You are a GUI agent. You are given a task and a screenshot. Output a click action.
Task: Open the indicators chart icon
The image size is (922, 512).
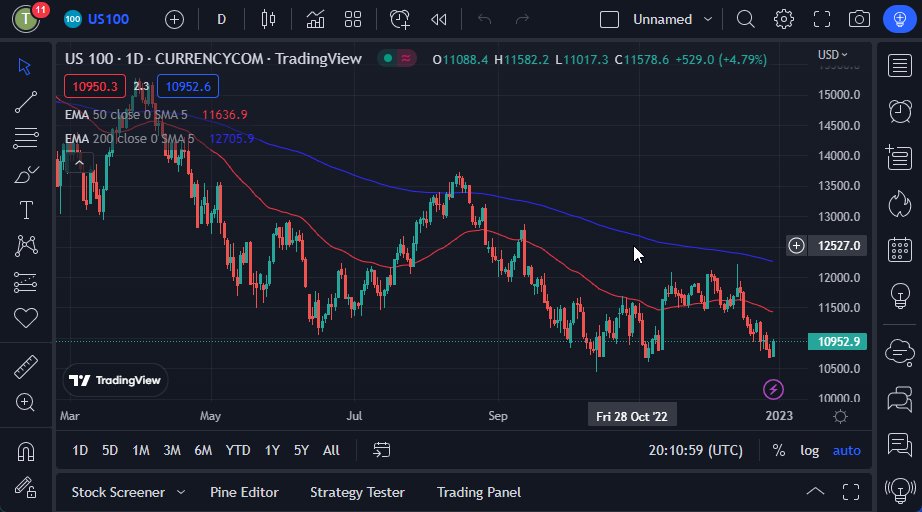[x=315, y=19]
